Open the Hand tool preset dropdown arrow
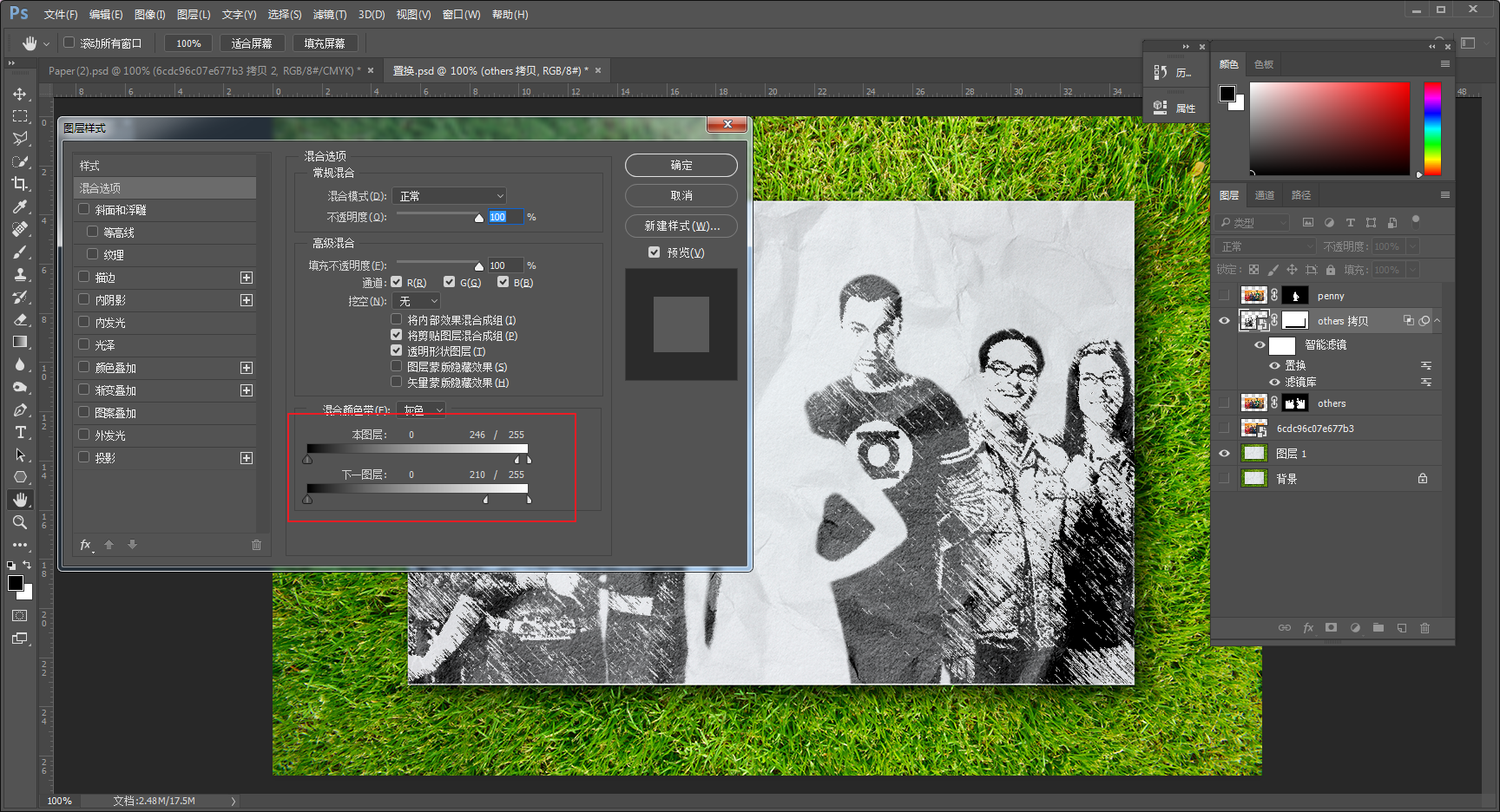Screen dimensions: 1500x812 click(x=46, y=43)
